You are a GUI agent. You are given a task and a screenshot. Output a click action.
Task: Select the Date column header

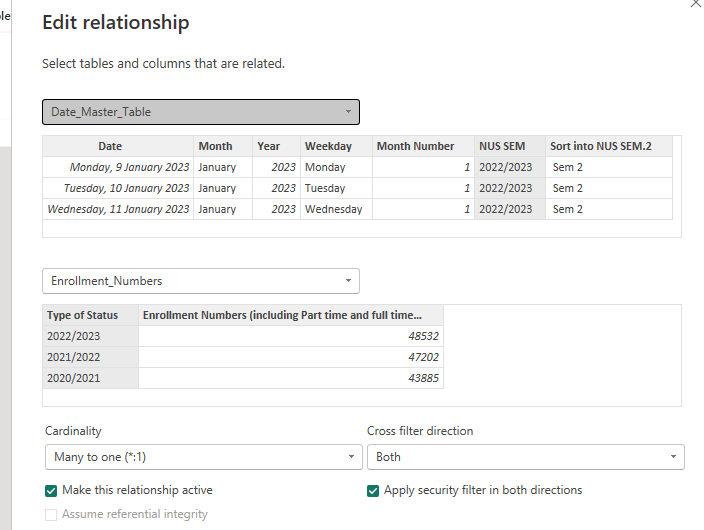(x=118, y=146)
